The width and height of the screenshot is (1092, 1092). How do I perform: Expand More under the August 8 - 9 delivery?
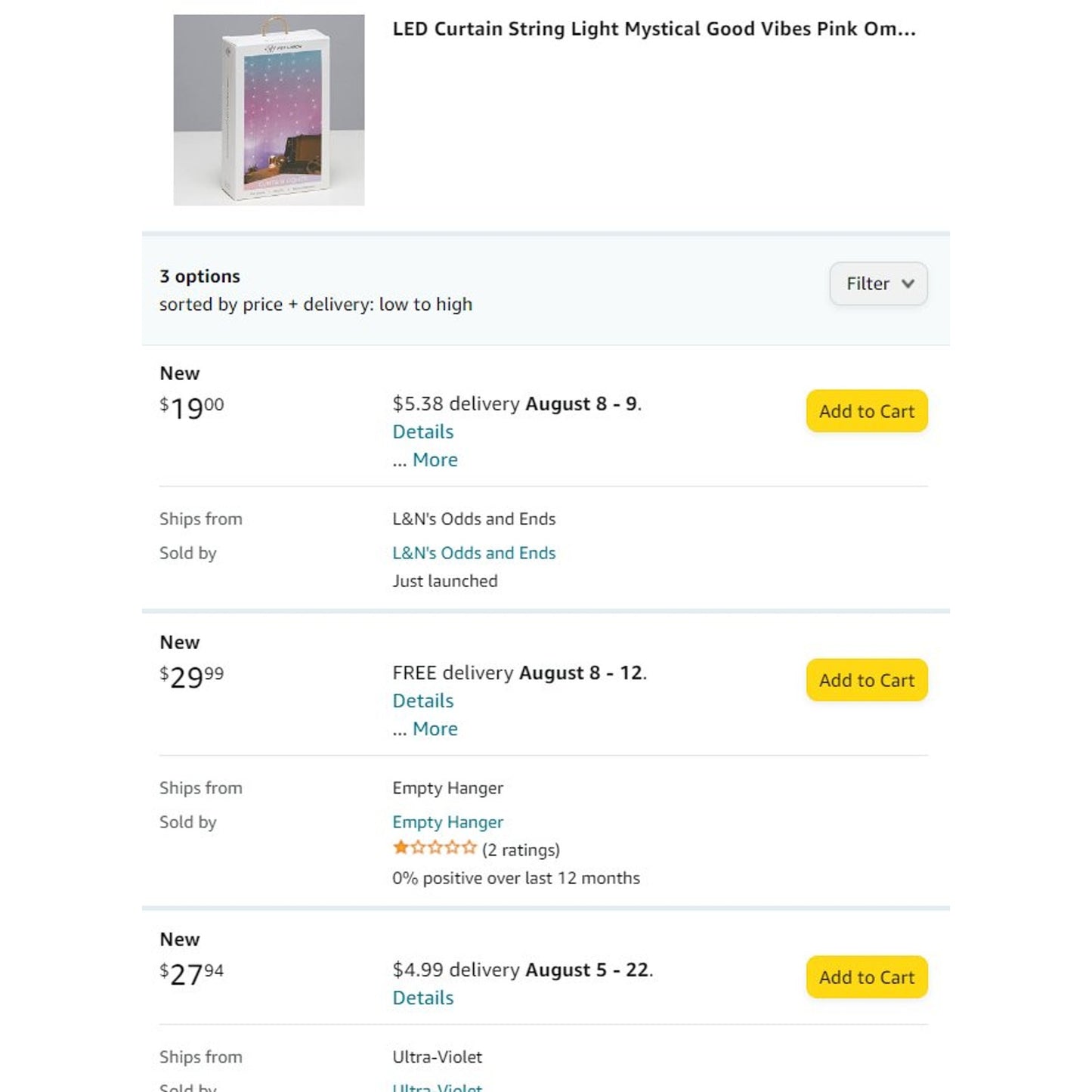(435, 460)
